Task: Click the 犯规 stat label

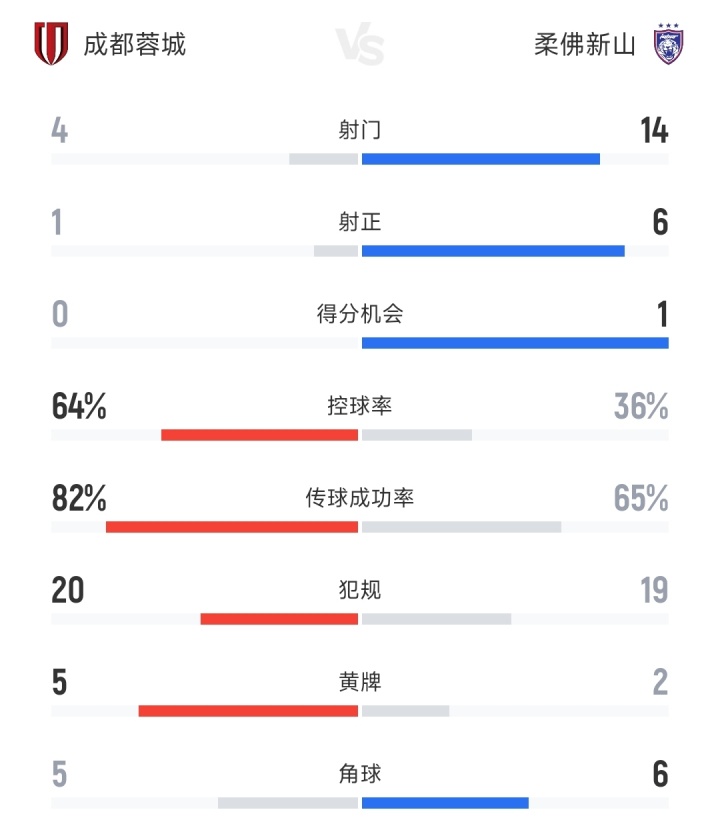Action: (x=360, y=590)
